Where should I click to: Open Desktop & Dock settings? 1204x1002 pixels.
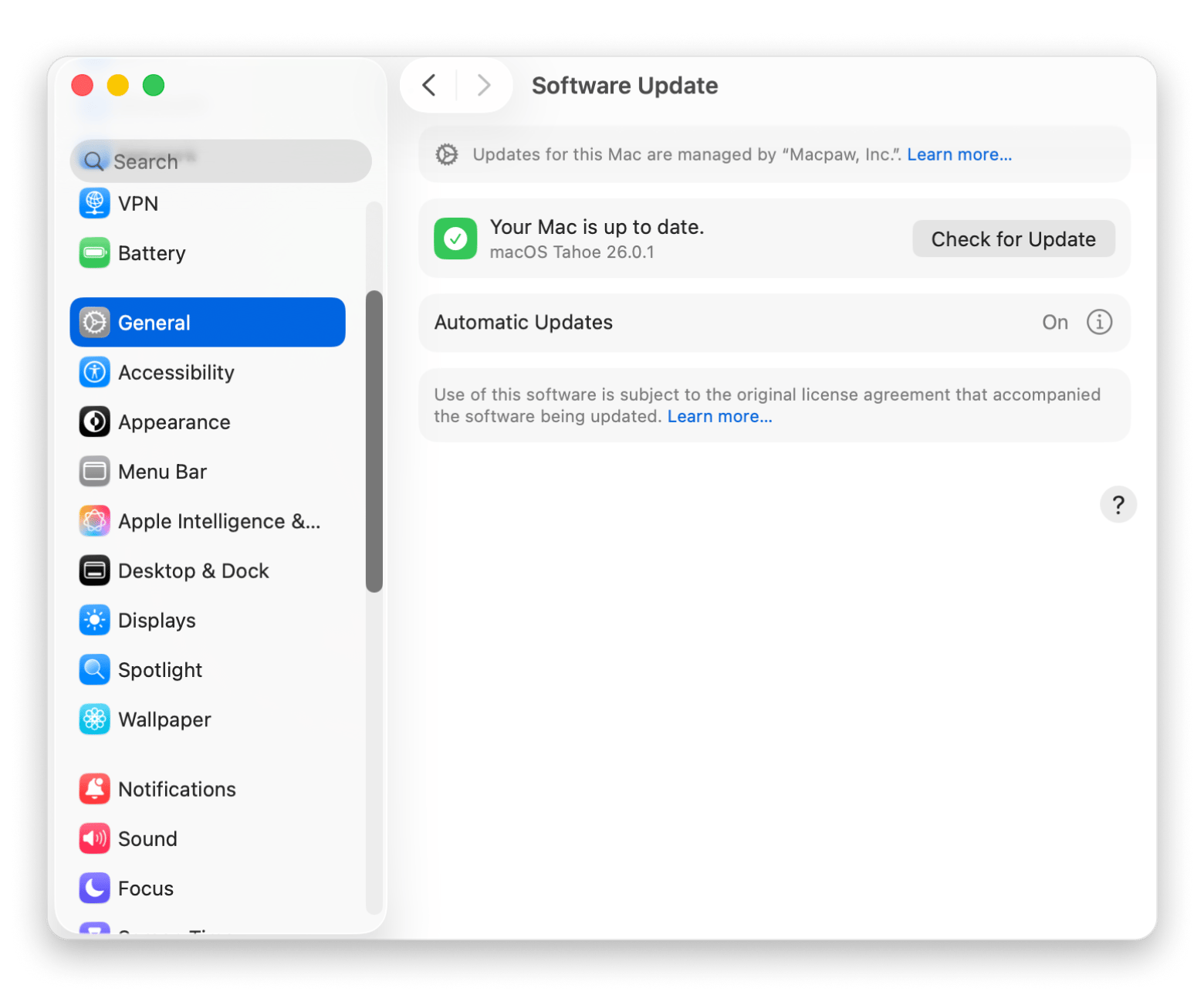tap(193, 570)
